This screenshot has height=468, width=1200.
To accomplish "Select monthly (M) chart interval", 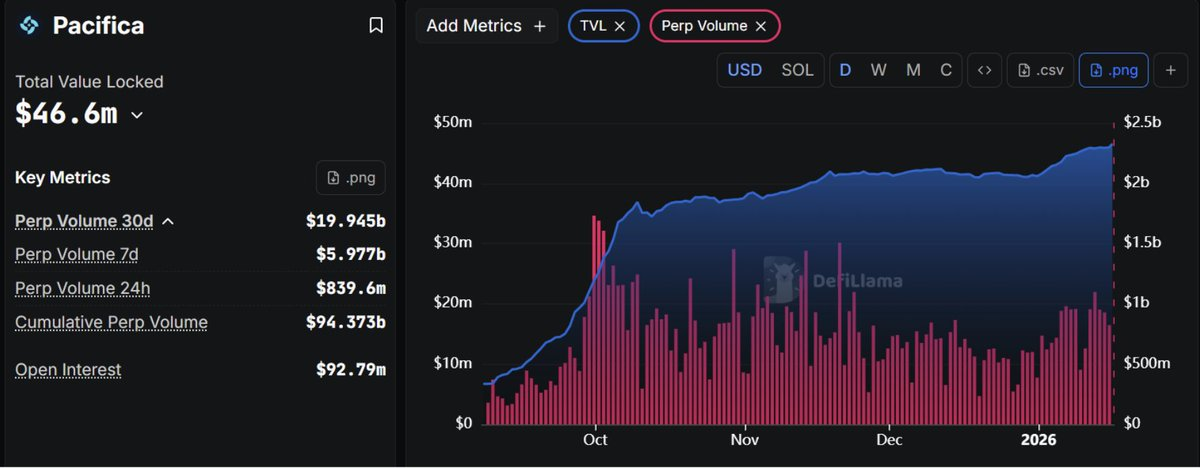I will click(x=913, y=70).
